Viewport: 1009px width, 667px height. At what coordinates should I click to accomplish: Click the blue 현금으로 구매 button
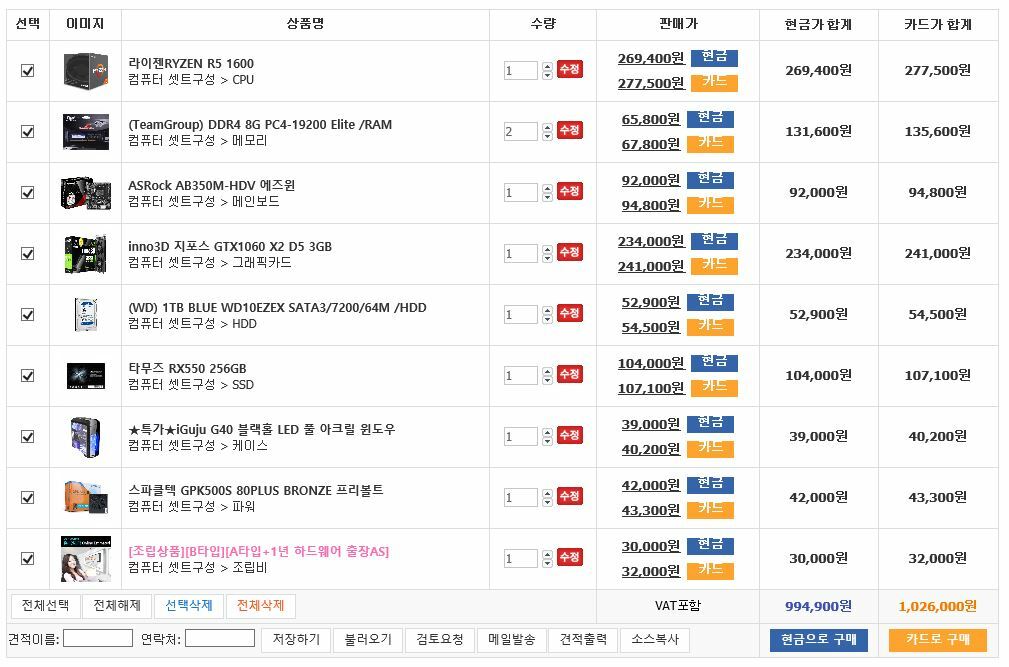[x=818, y=640]
